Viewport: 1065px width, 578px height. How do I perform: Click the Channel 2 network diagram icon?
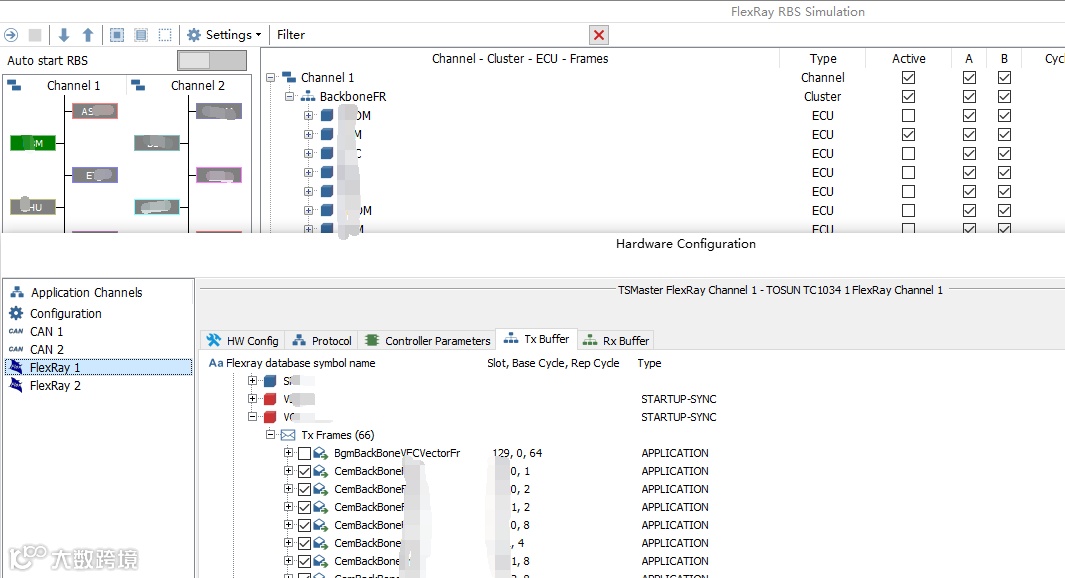tap(138, 85)
